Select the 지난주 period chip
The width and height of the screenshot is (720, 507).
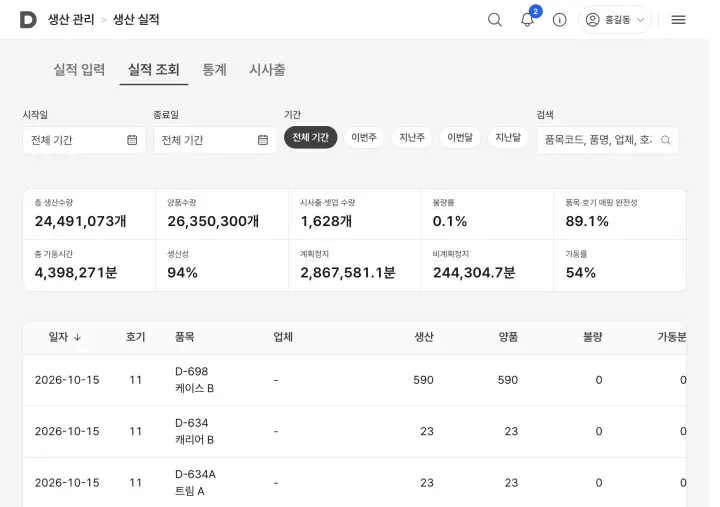click(412, 137)
